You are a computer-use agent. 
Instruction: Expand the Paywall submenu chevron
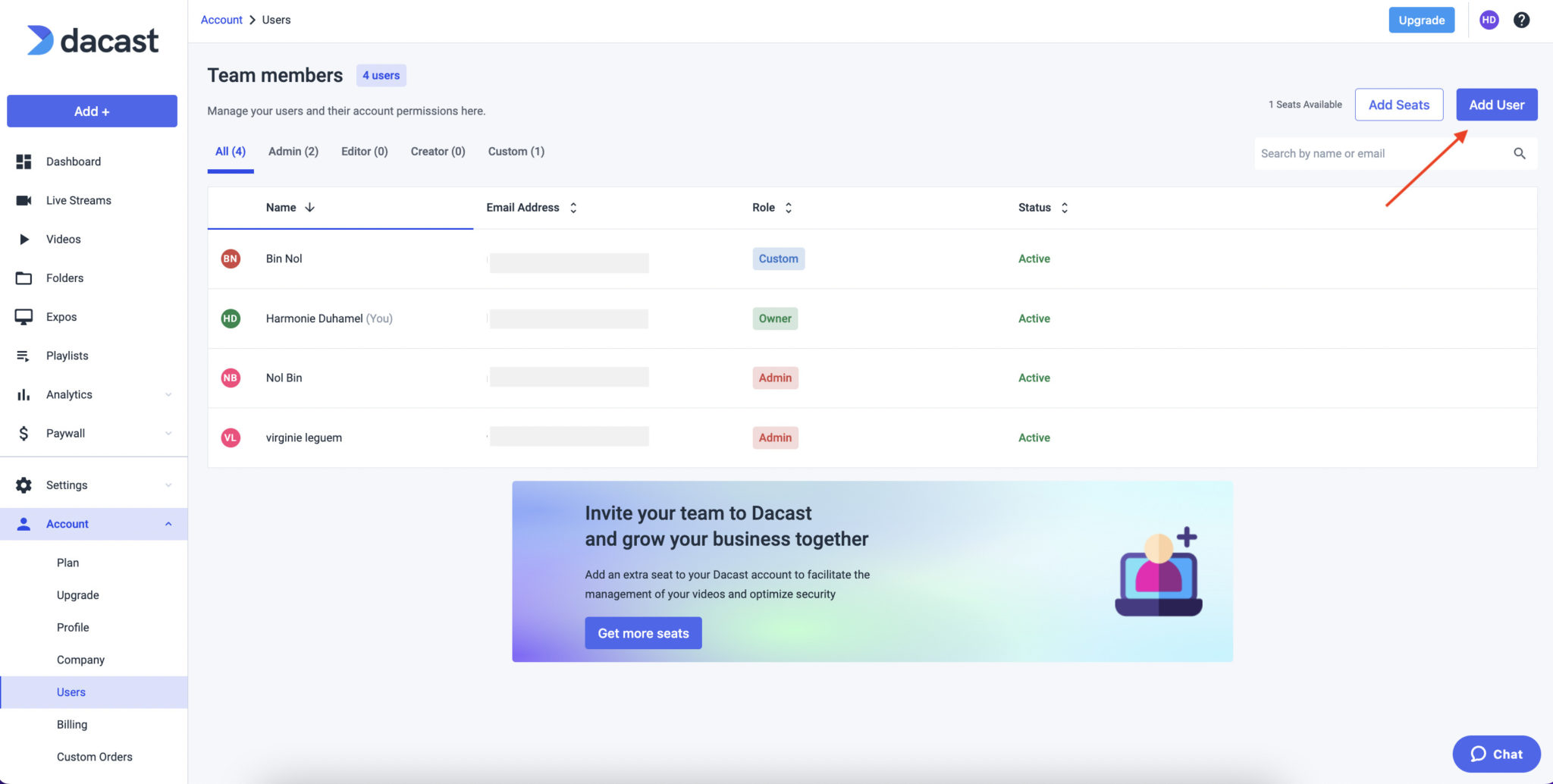click(x=168, y=433)
